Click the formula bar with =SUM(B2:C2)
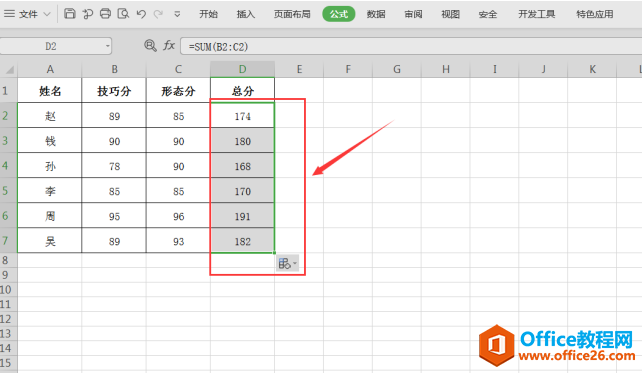The height and width of the screenshot is (373, 642). 411,46
